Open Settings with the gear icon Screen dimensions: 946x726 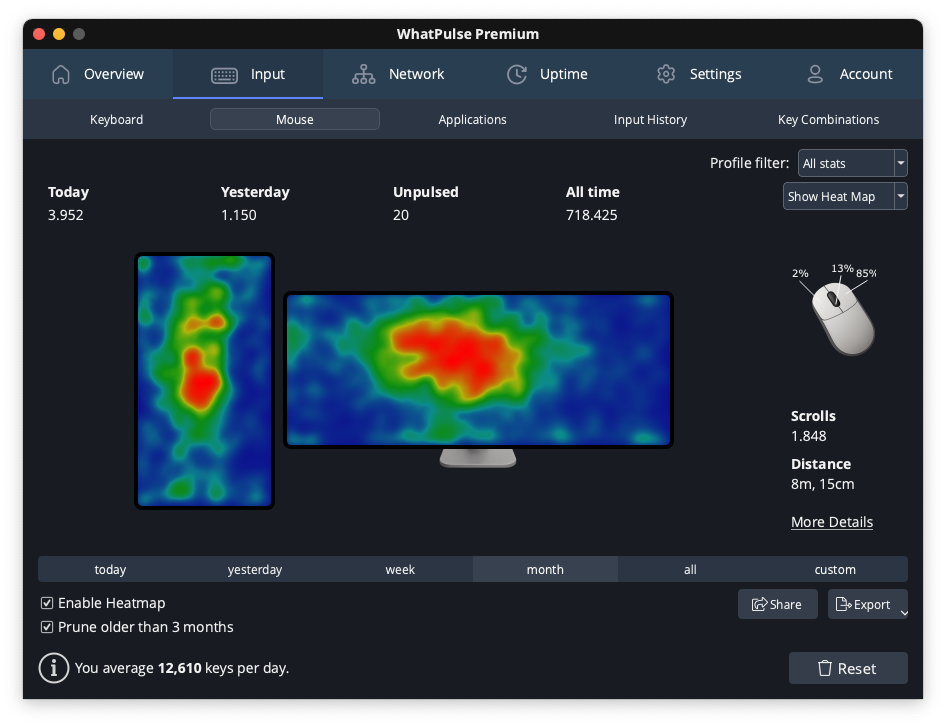click(666, 74)
